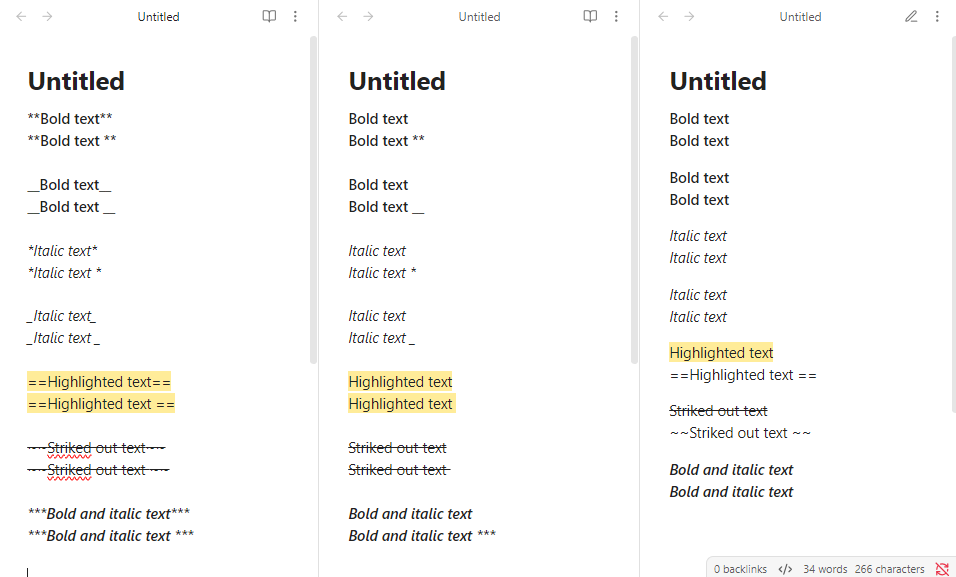Navigate forward in the middle pane
Screen dimensions: 956x577
pyautogui.click(x=368, y=16)
